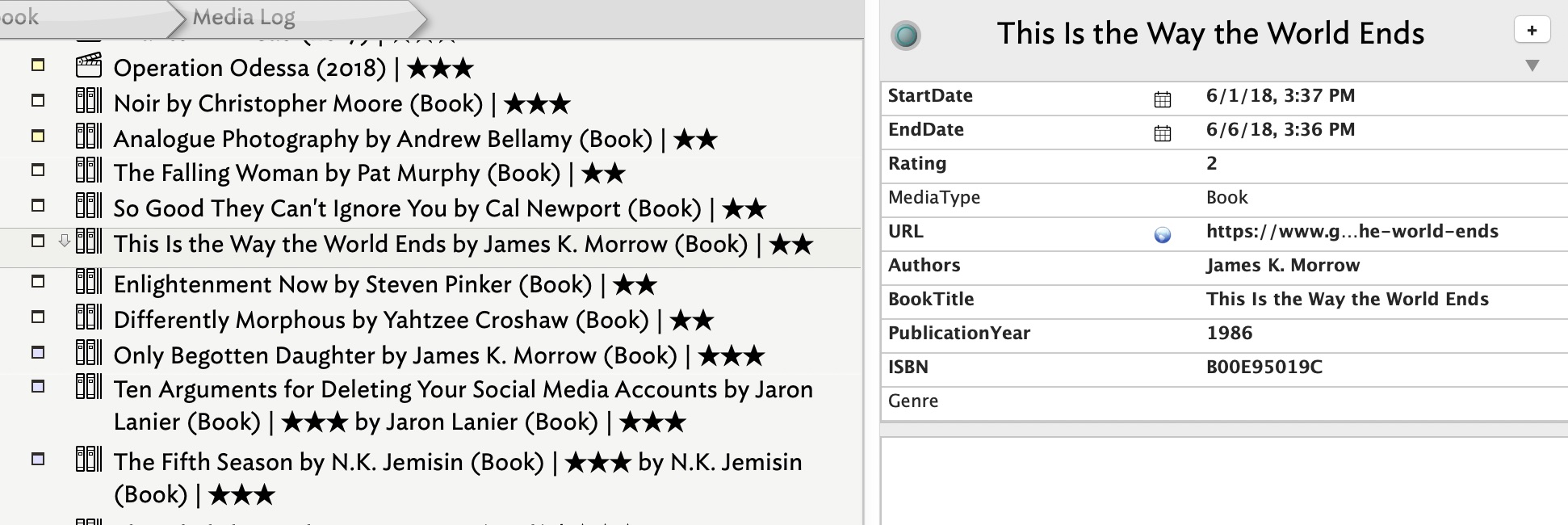1568x525 pixels.
Task: Open the StartDate calendar picker icon
Action: click(1162, 99)
